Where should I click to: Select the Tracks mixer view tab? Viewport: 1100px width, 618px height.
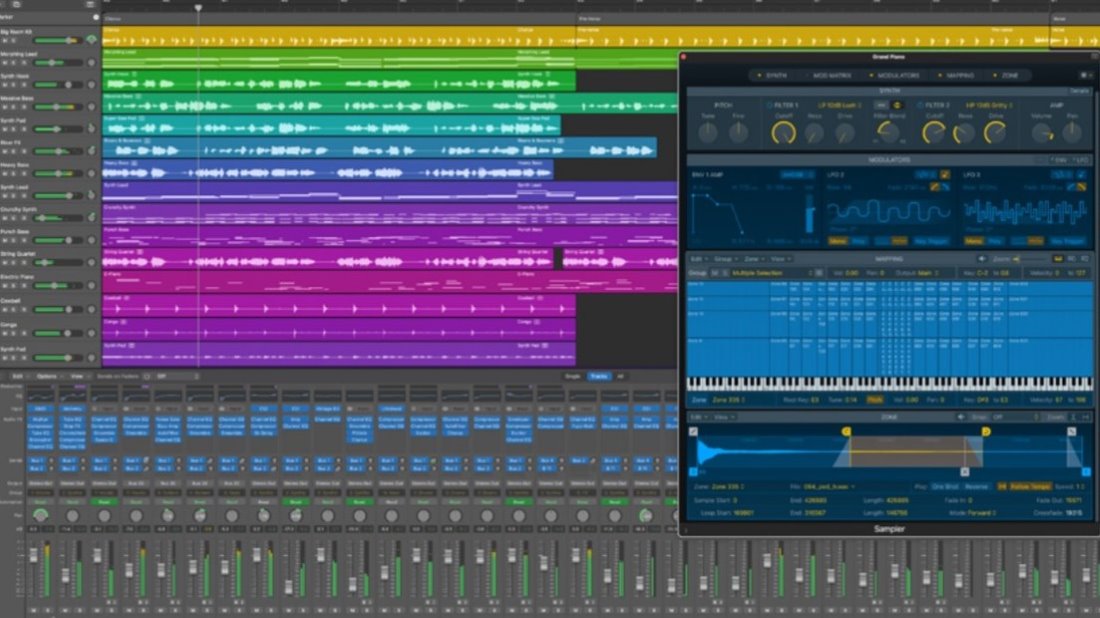point(598,376)
